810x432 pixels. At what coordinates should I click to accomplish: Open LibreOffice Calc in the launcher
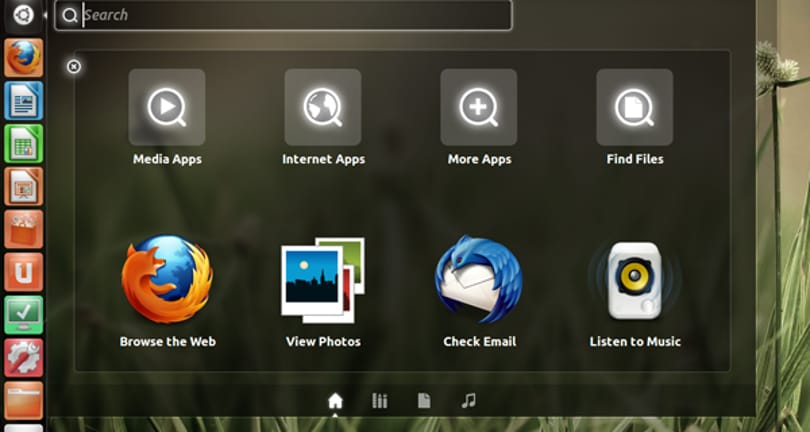tap(24, 144)
